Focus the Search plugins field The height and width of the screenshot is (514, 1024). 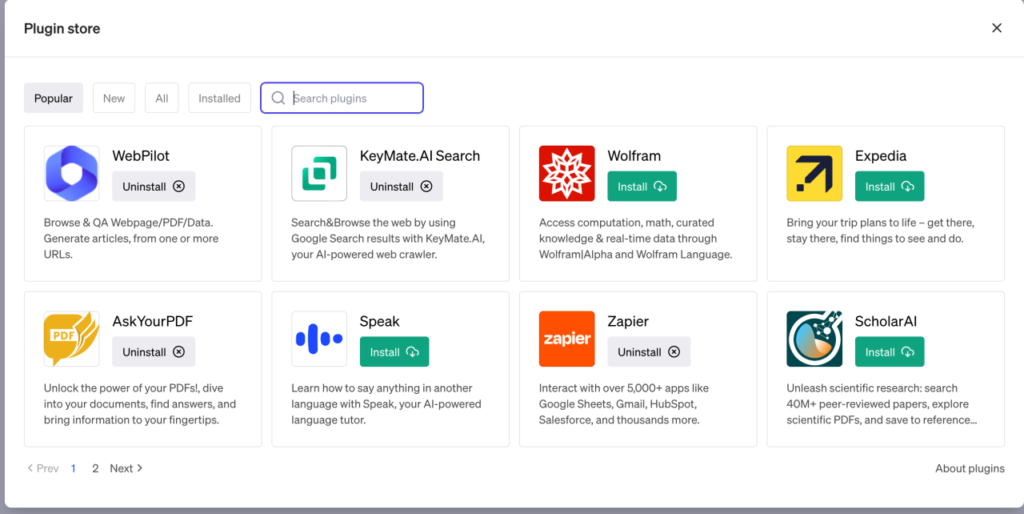pyautogui.click(x=342, y=98)
